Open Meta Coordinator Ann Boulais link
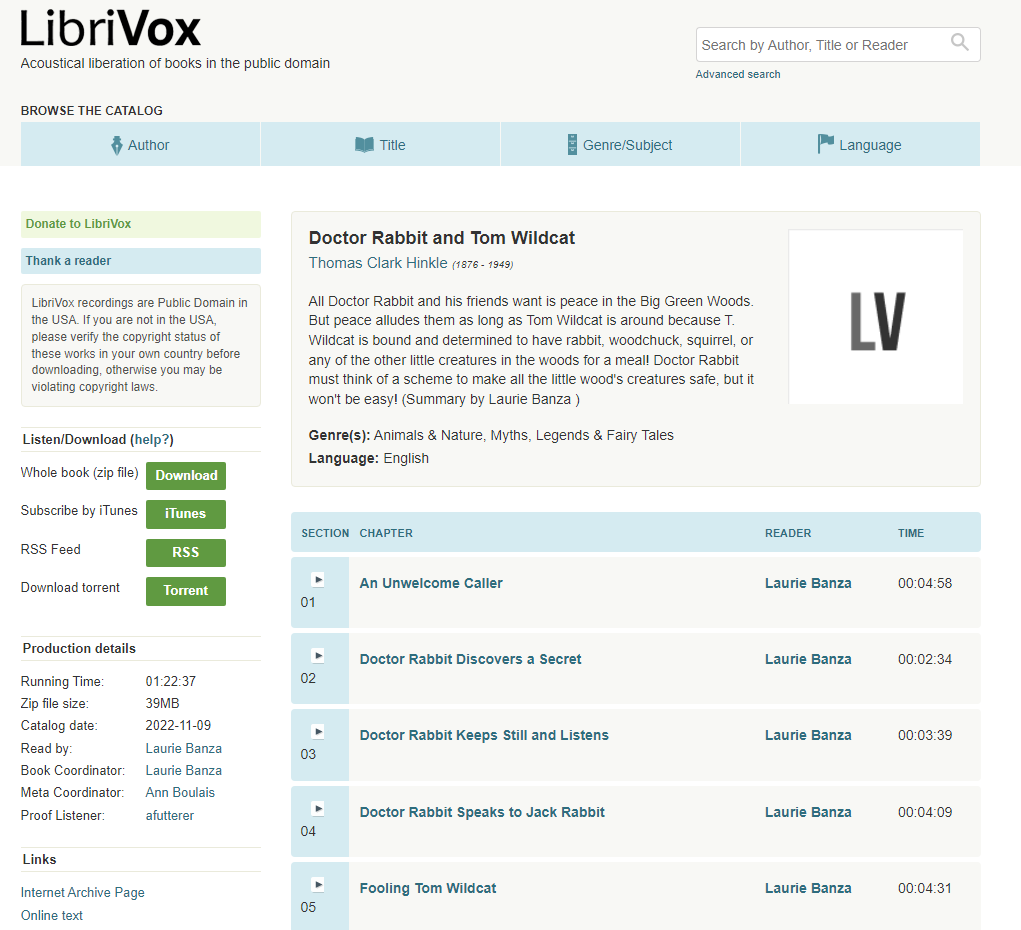This screenshot has height=930, width=1021. tap(180, 793)
